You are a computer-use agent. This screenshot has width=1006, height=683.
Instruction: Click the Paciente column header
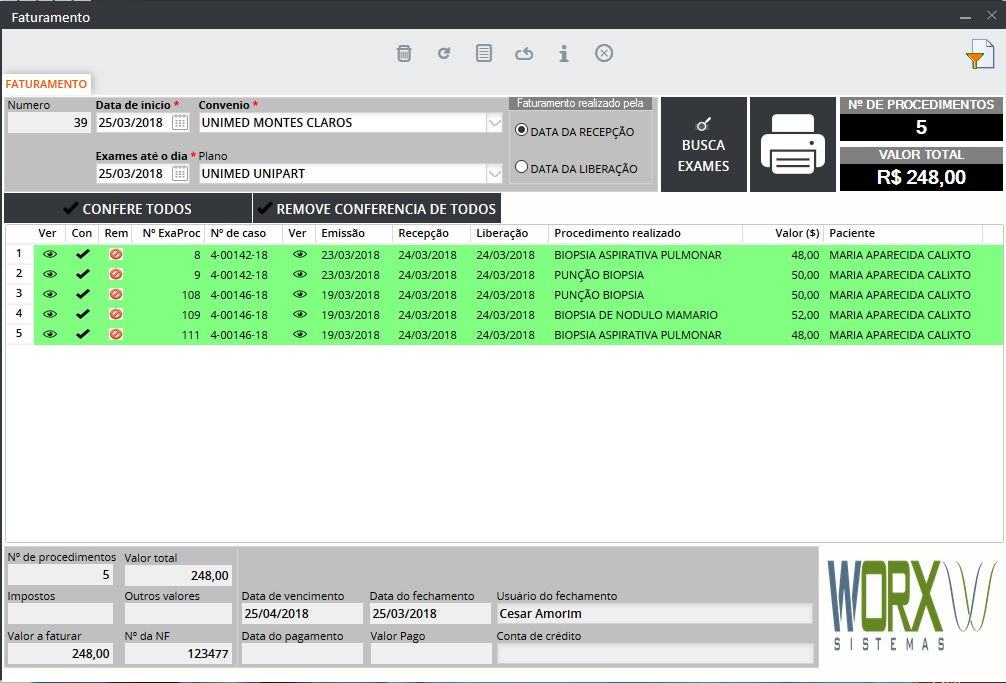tap(903, 233)
